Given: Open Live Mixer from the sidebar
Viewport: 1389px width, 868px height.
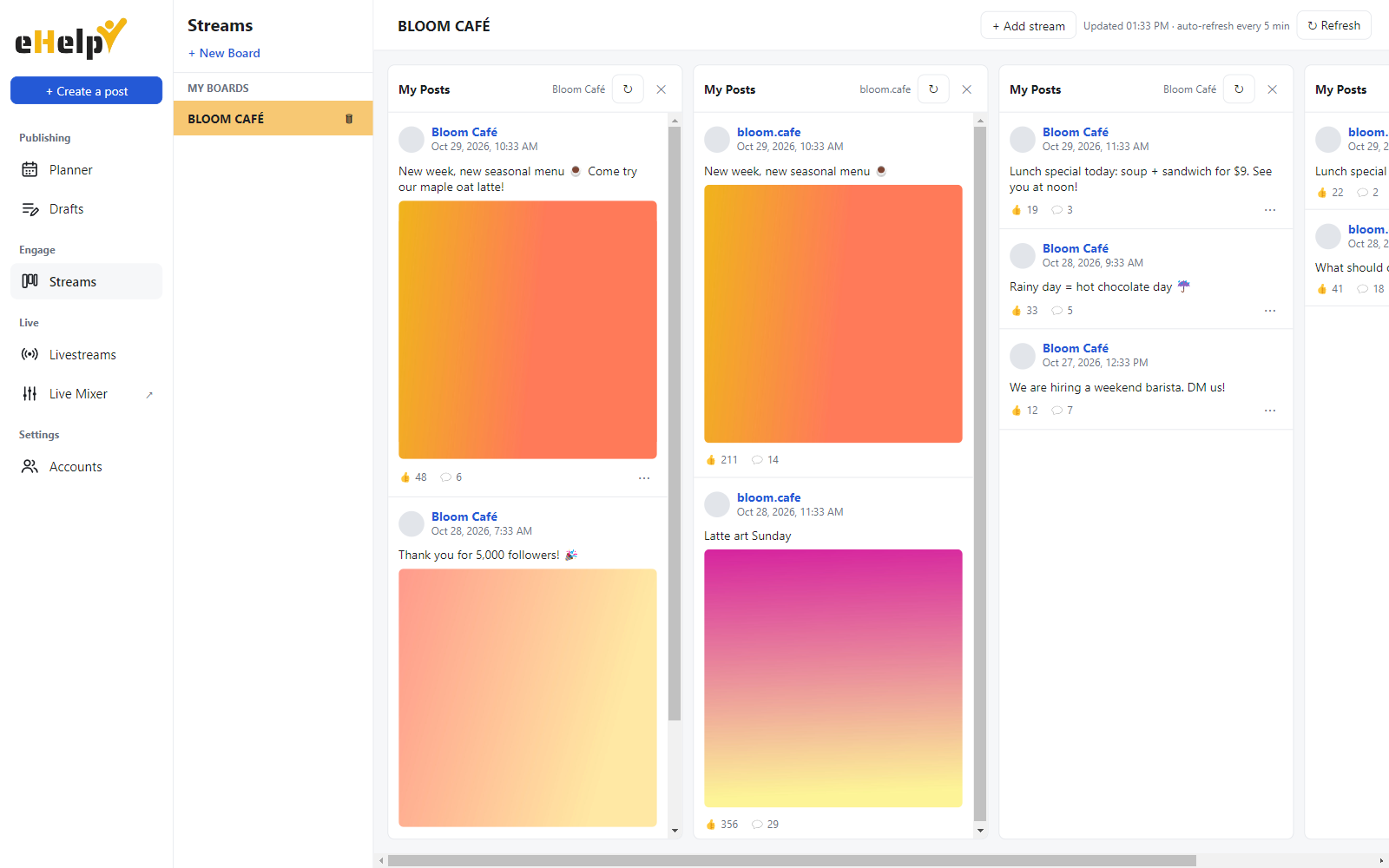Looking at the screenshot, I should [86, 394].
